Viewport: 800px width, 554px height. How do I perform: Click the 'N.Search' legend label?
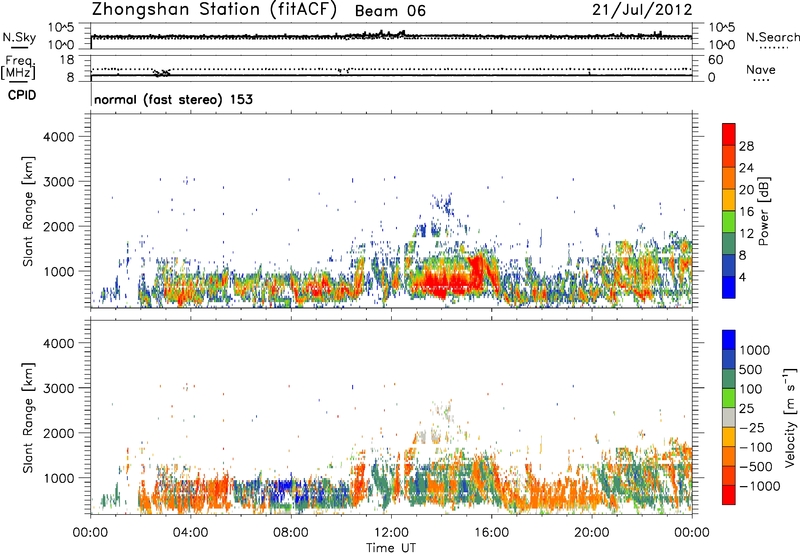point(772,37)
